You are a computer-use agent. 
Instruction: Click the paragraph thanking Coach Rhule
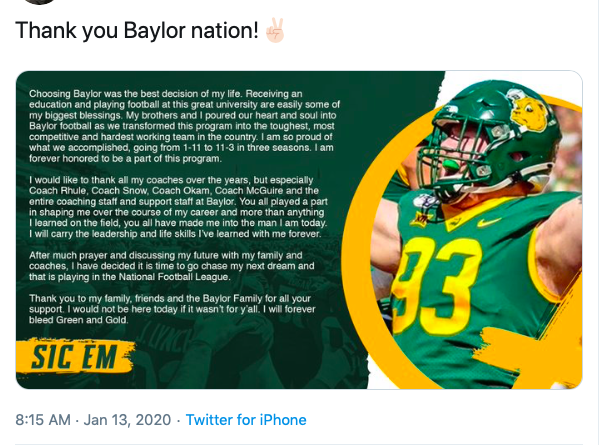click(179, 207)
